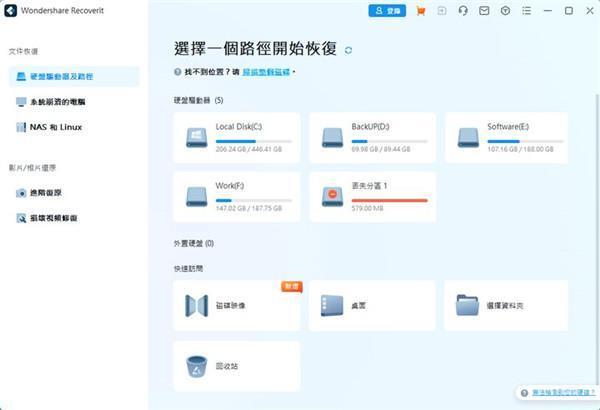Open the headset support icon
600x410 pixels.
click(x=463, y=11)
